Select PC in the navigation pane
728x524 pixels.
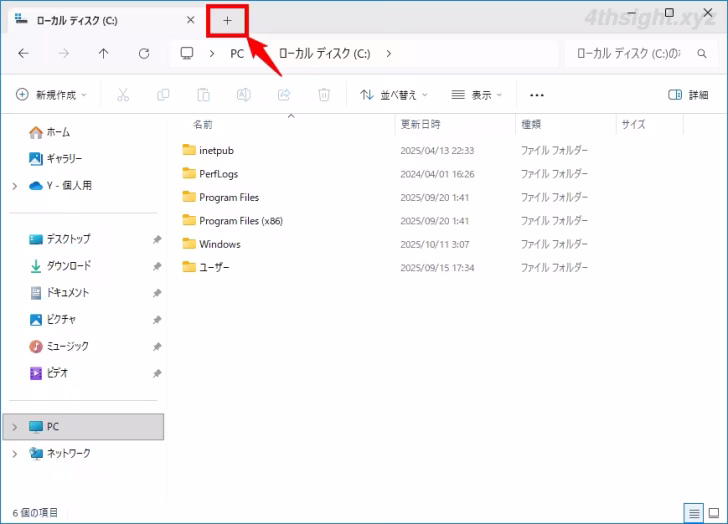83,427
